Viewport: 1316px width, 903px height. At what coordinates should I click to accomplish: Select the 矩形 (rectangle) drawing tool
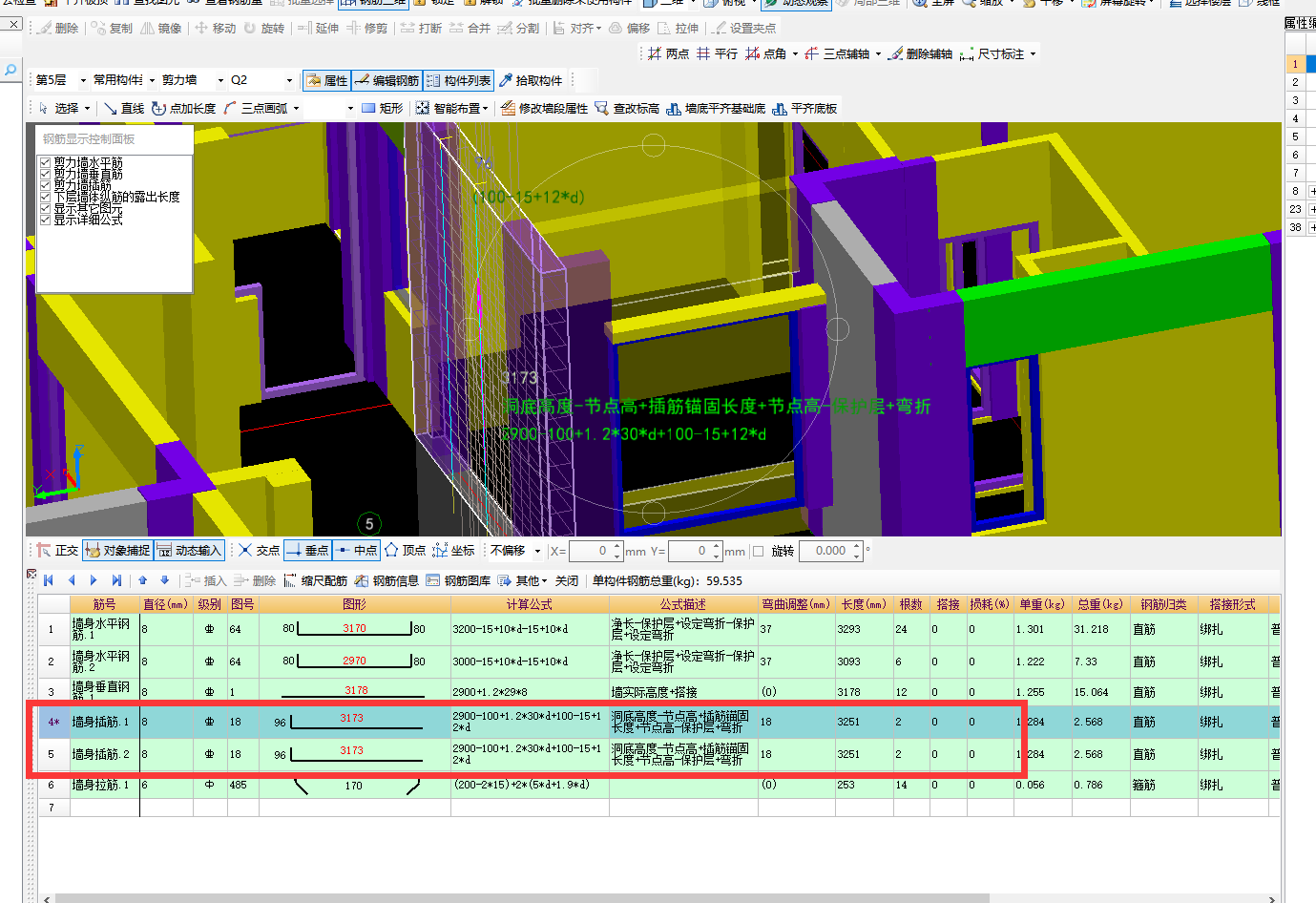pos(383,109)
